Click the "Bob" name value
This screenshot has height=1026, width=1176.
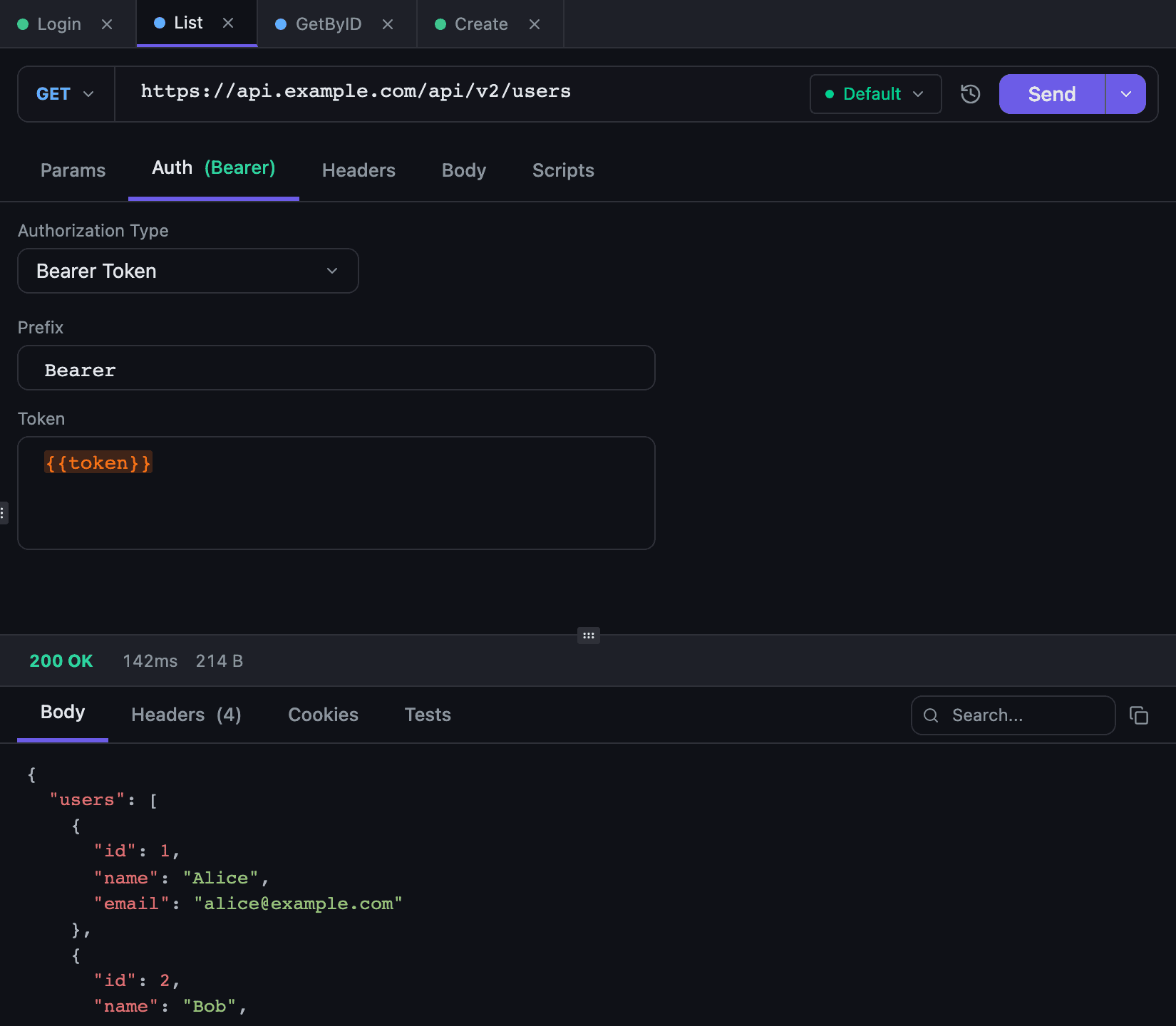(210, 1006)
